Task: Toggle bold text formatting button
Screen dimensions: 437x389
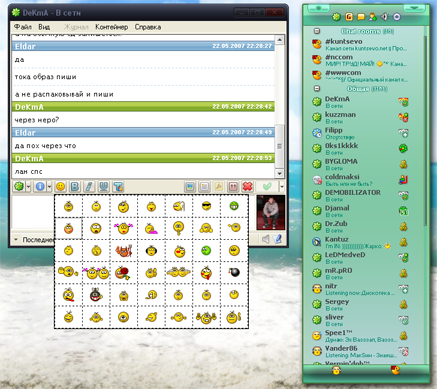Action: 75,187
